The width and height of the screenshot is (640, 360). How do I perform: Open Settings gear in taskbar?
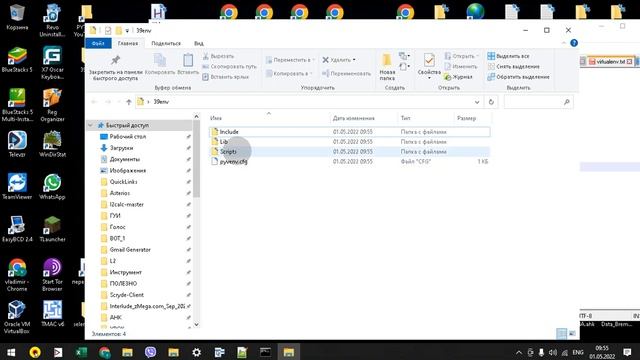(x=196, y=352)
